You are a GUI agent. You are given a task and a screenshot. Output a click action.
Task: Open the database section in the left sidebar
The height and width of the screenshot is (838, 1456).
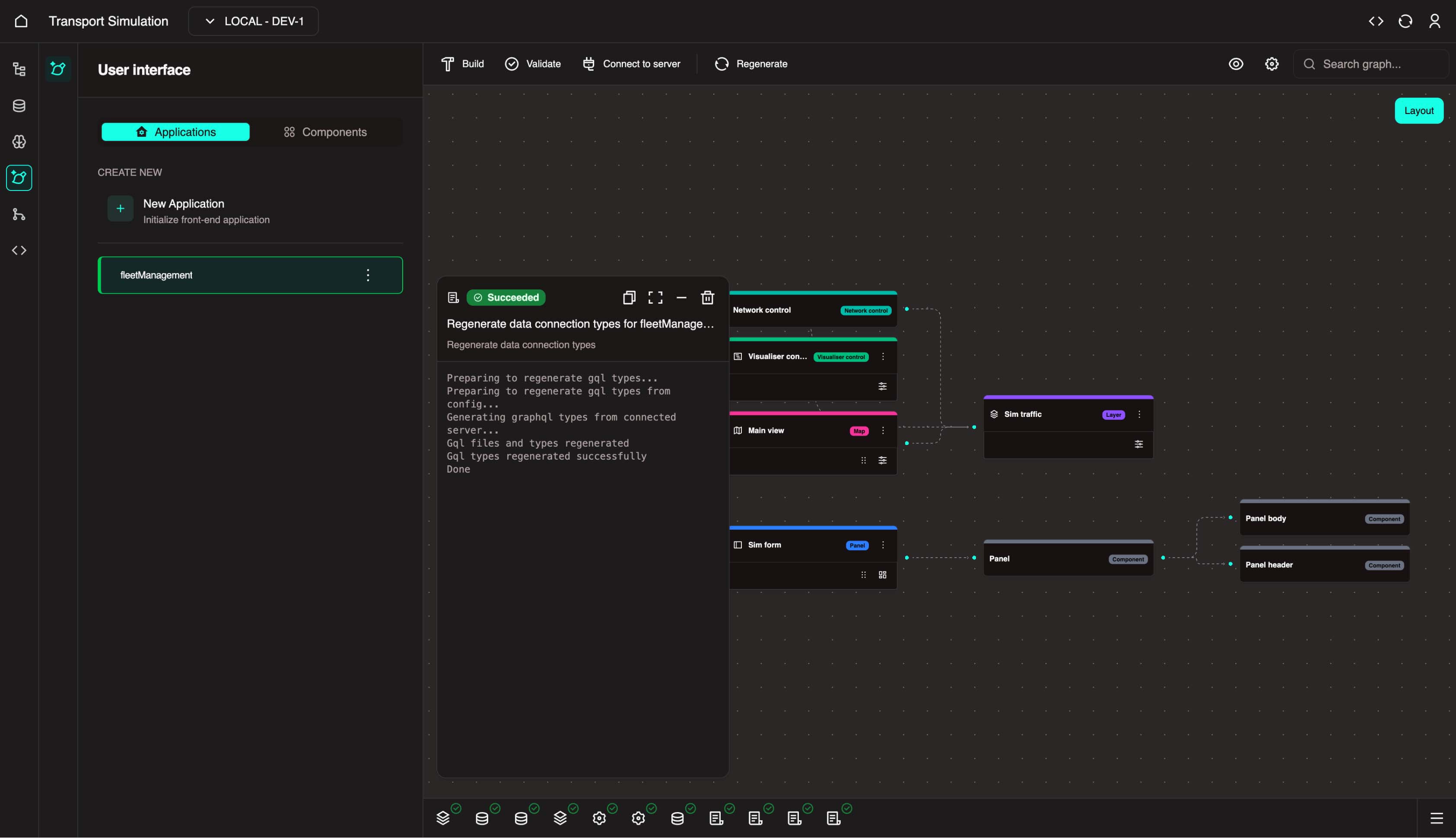19,106
